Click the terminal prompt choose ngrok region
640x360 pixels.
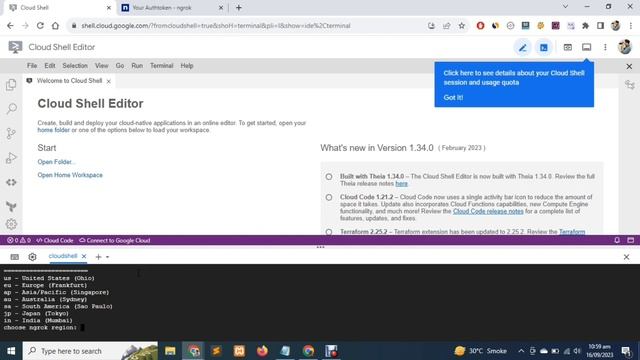click(x=40, y=328)
